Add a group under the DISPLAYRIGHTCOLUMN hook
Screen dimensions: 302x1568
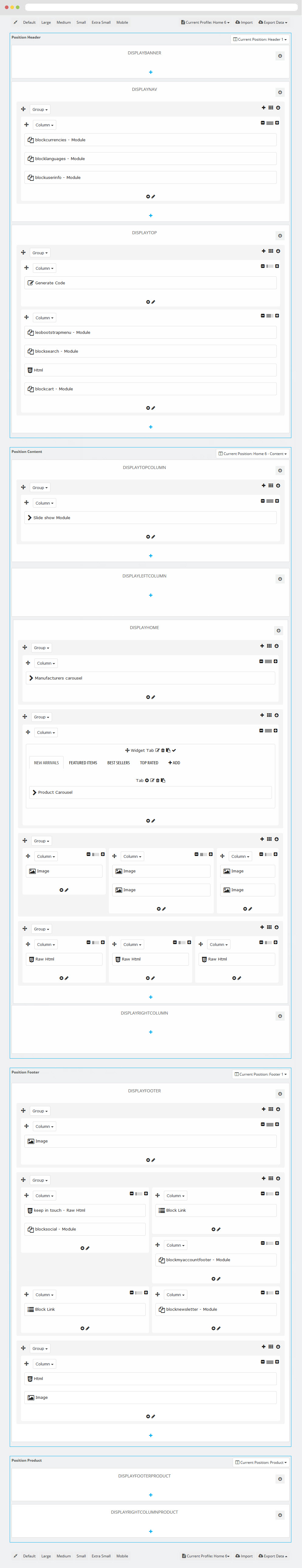pos(150,1032)
